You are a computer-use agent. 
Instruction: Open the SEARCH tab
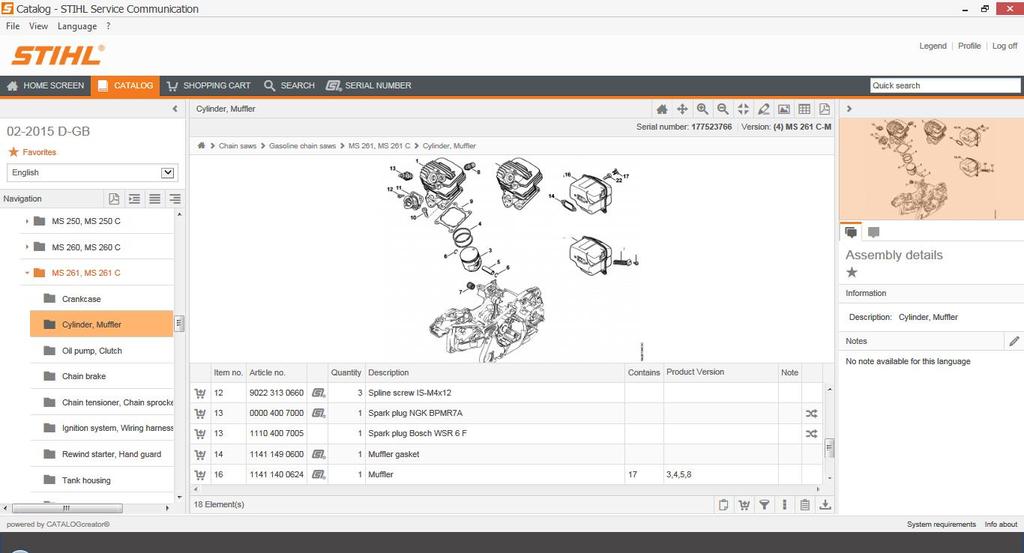coord(289,86)
